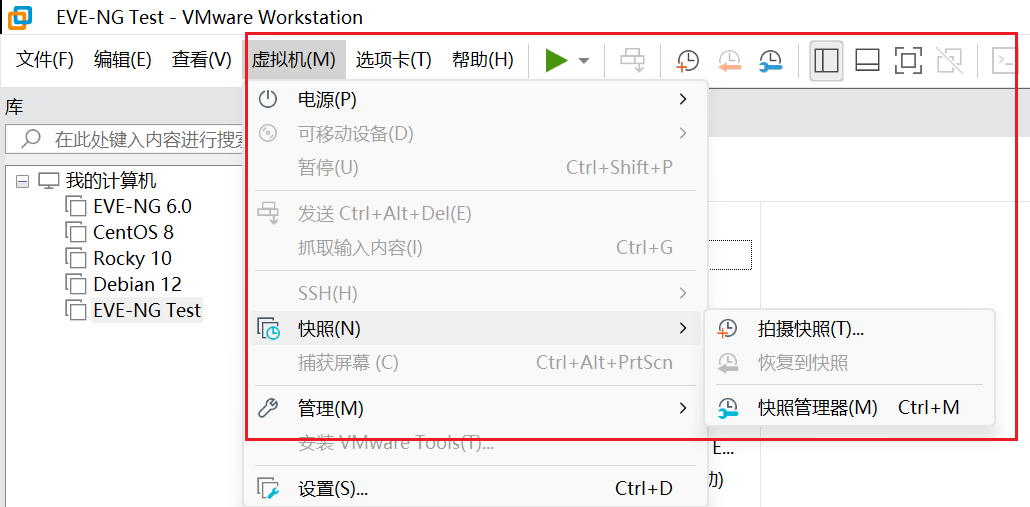This screenshot has width=1030, height=507.
Task: Toggle the thumbnail bar view icon
Action: [x=867, y=60]
